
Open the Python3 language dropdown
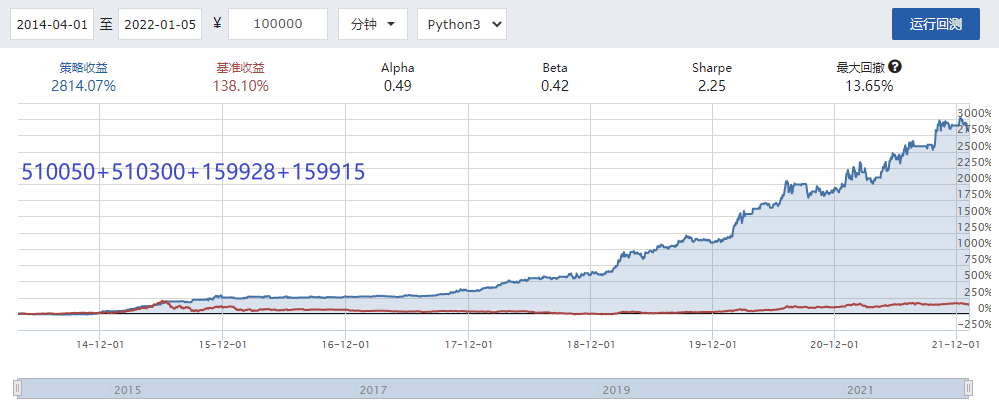coord(461,24)
